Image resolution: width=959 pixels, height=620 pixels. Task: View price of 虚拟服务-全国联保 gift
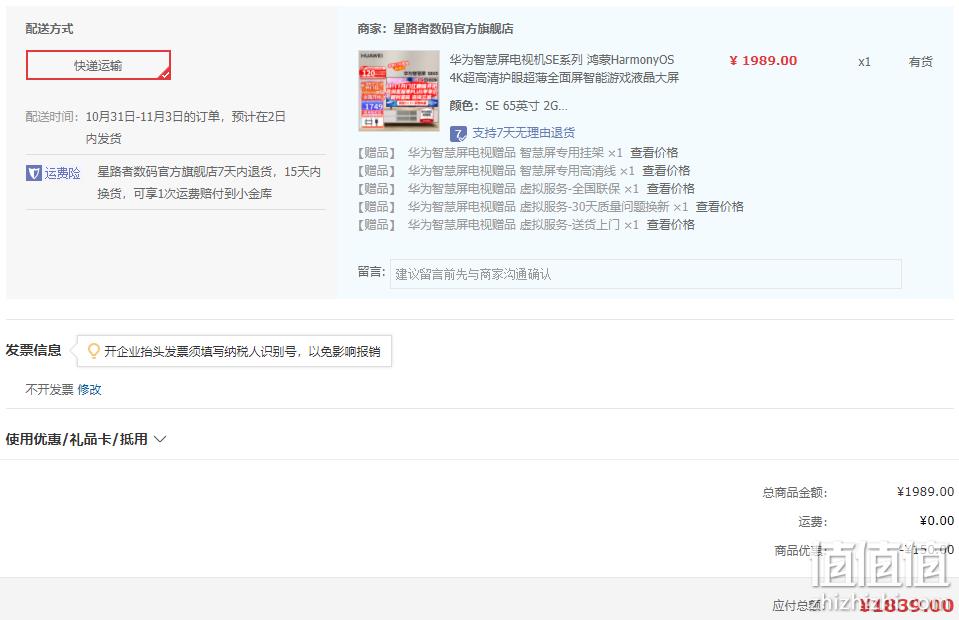click(671, 188)
